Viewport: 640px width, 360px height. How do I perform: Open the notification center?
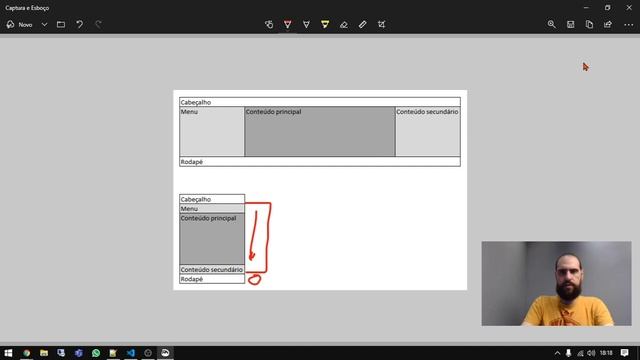[x=624, y=353]
